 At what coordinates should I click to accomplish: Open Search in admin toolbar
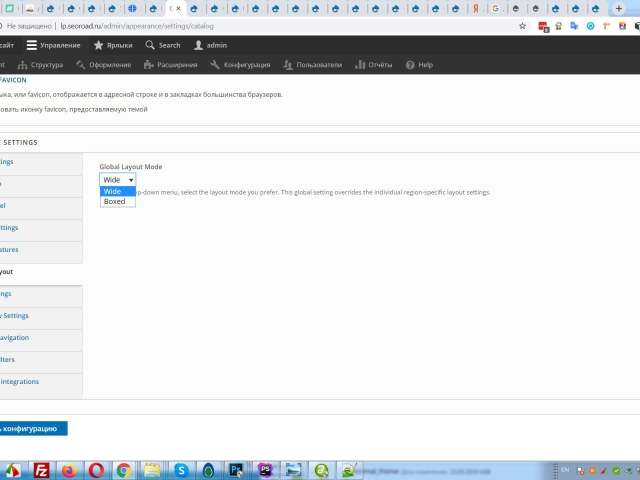(x=163, y=45)
